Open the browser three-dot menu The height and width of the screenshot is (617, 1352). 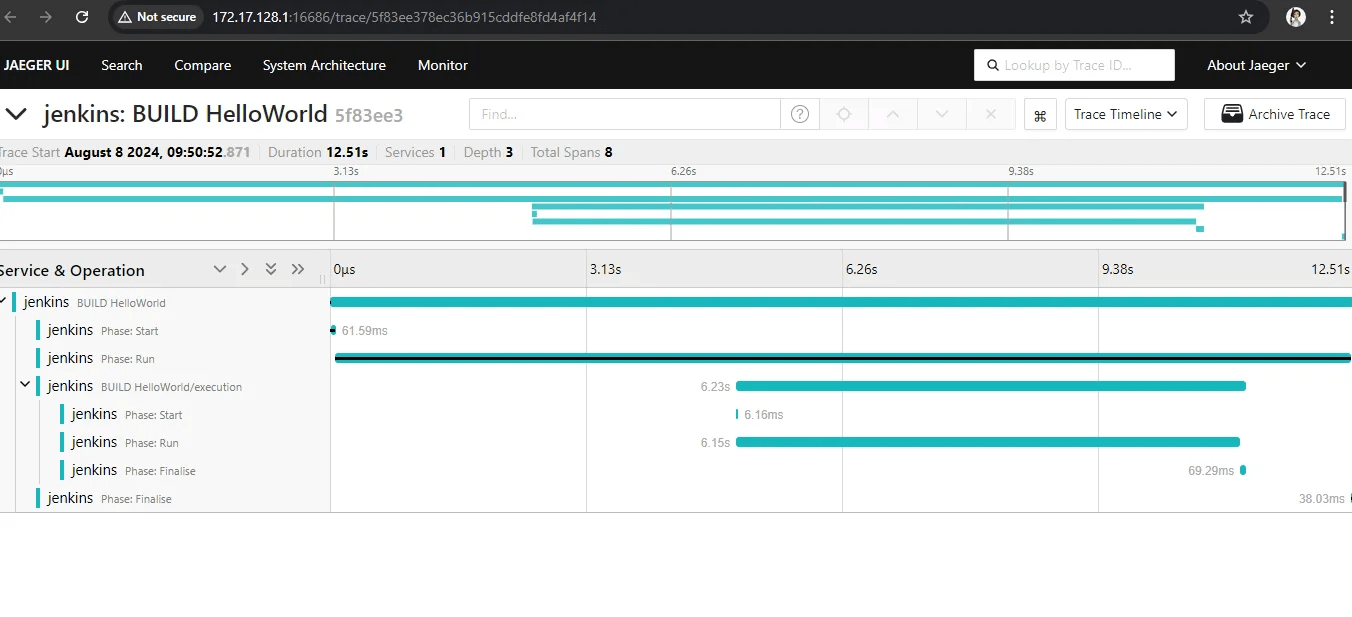1331,17
